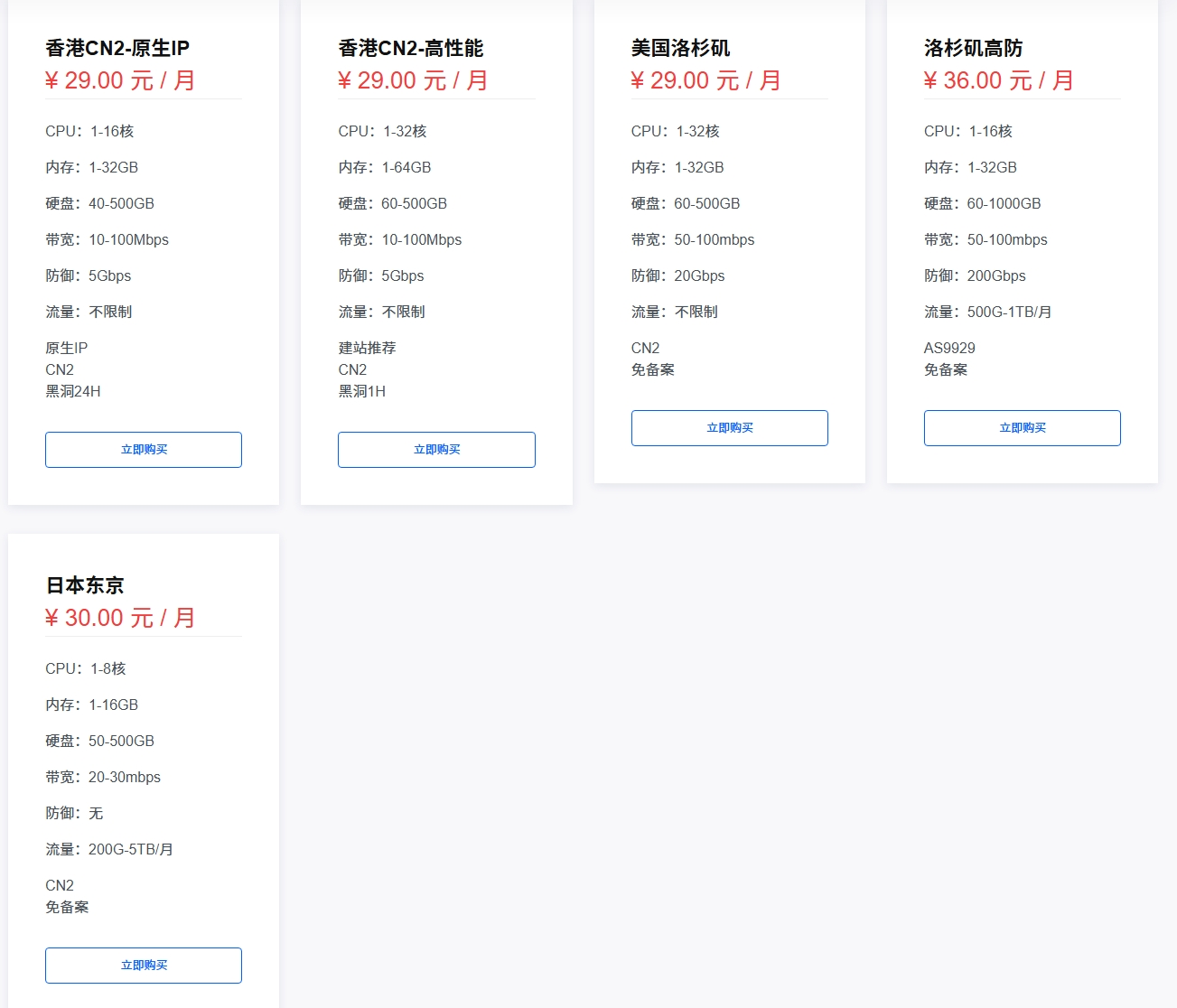Buy the 美国洛杉矶 plan via 立即购买

[729, 428]
